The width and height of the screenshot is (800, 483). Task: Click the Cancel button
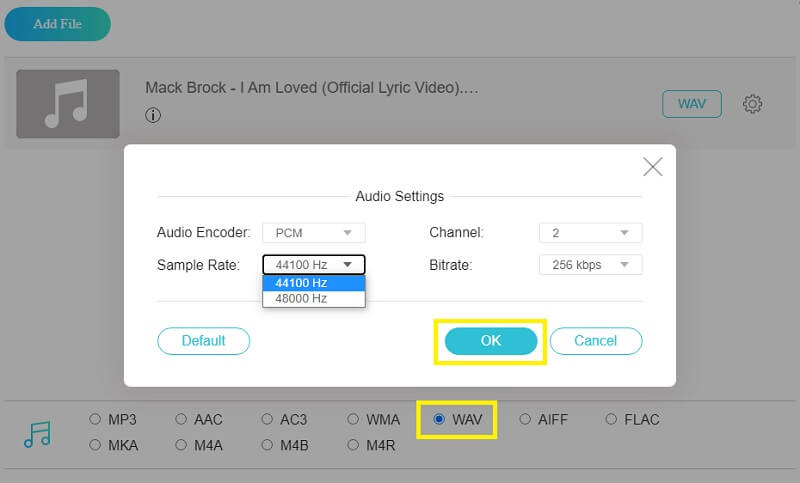click(595, 341)
